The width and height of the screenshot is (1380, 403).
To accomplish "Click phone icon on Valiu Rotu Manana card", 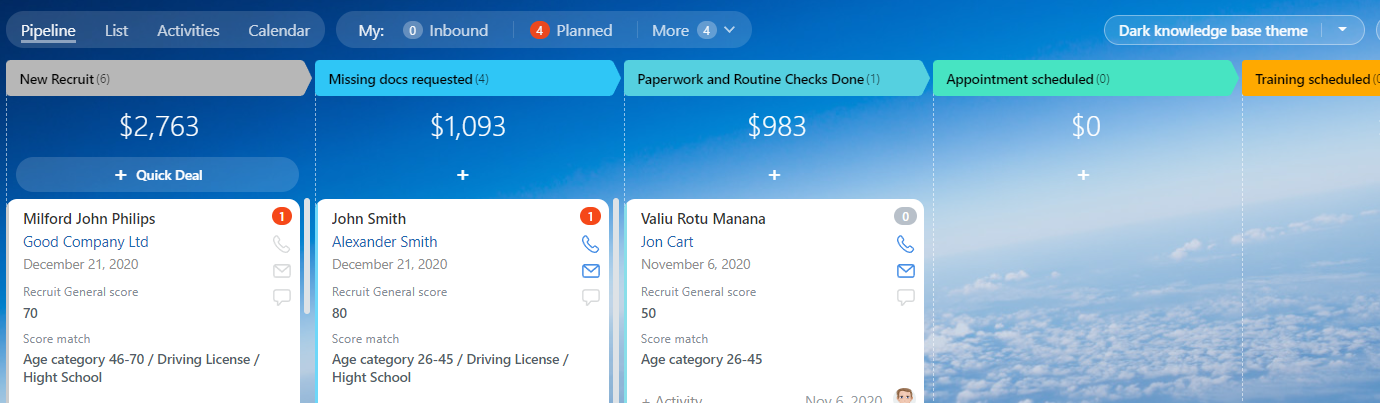I will (x=905, y=244).
